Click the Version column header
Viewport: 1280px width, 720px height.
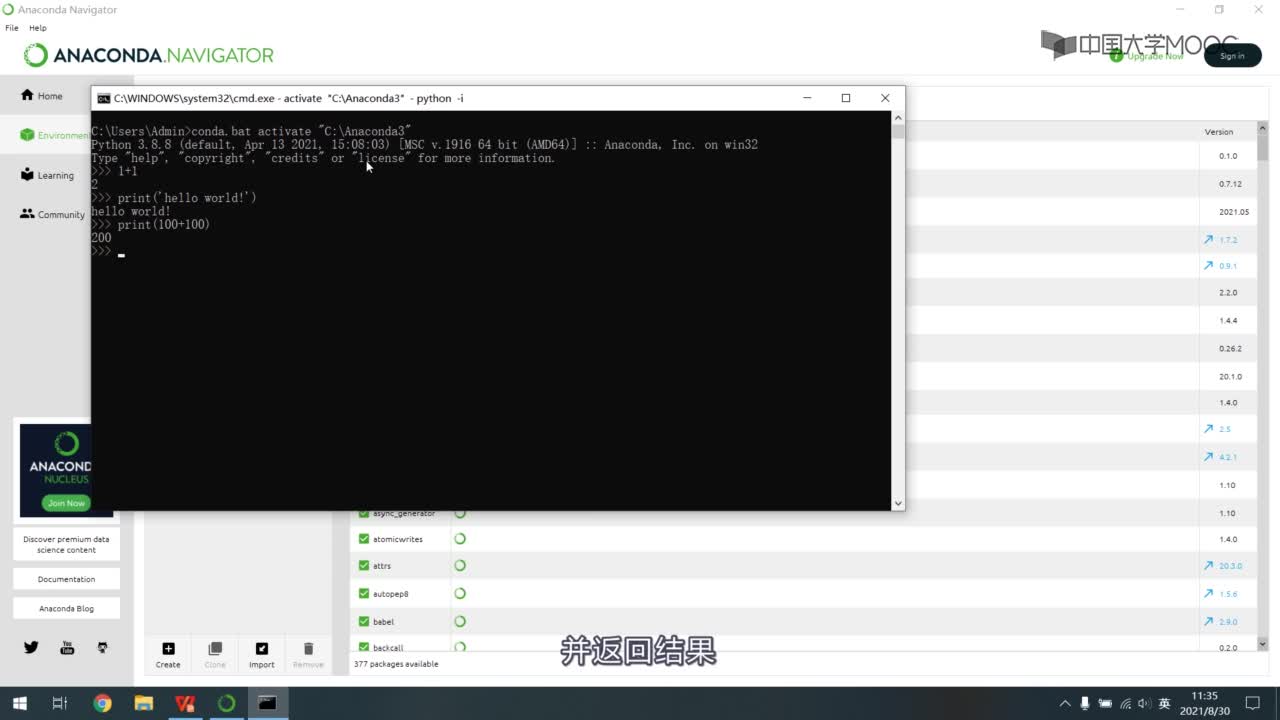click(1219, 132)
